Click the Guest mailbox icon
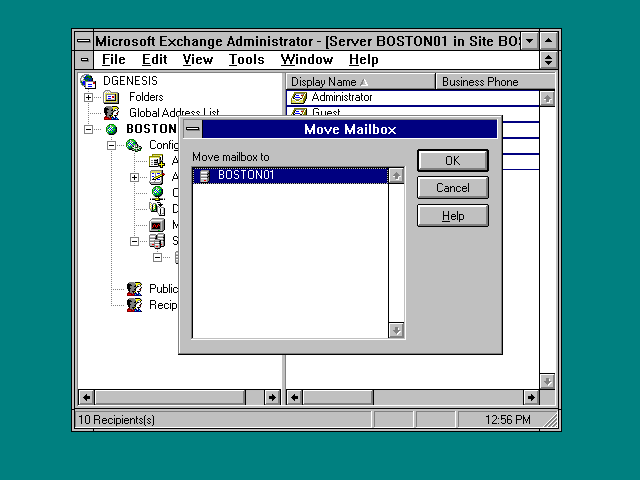This screenshot has height=480, width=640. [299, 111]
